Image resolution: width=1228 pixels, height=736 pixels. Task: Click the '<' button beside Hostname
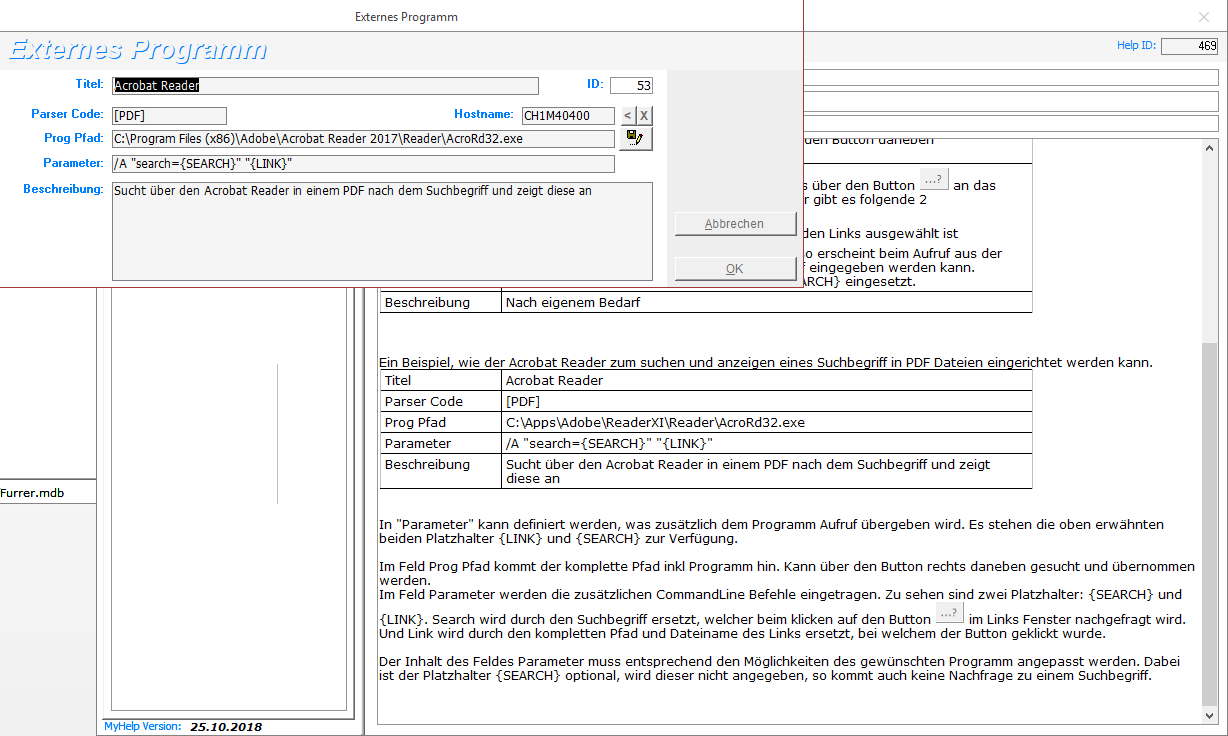[628, 116]
